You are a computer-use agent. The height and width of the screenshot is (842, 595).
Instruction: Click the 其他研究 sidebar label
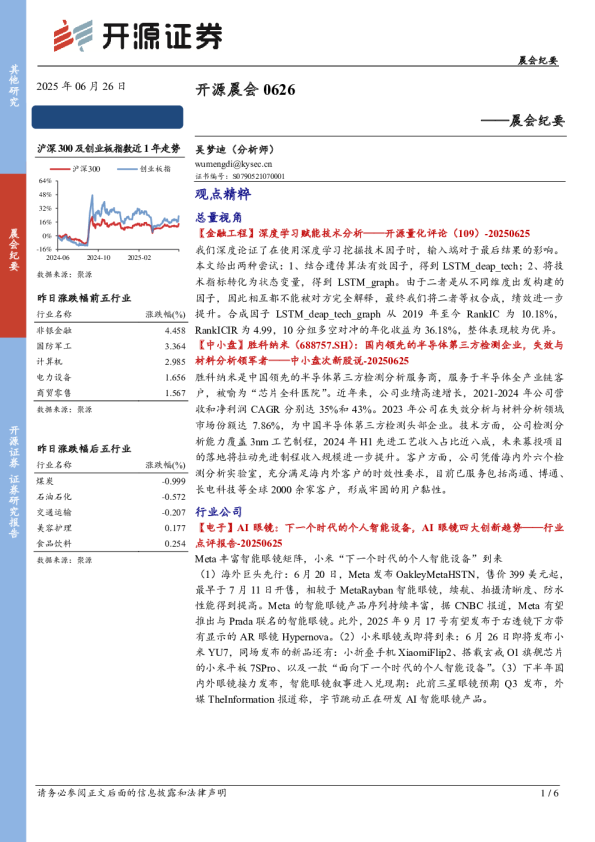click(x=13, y=86)
